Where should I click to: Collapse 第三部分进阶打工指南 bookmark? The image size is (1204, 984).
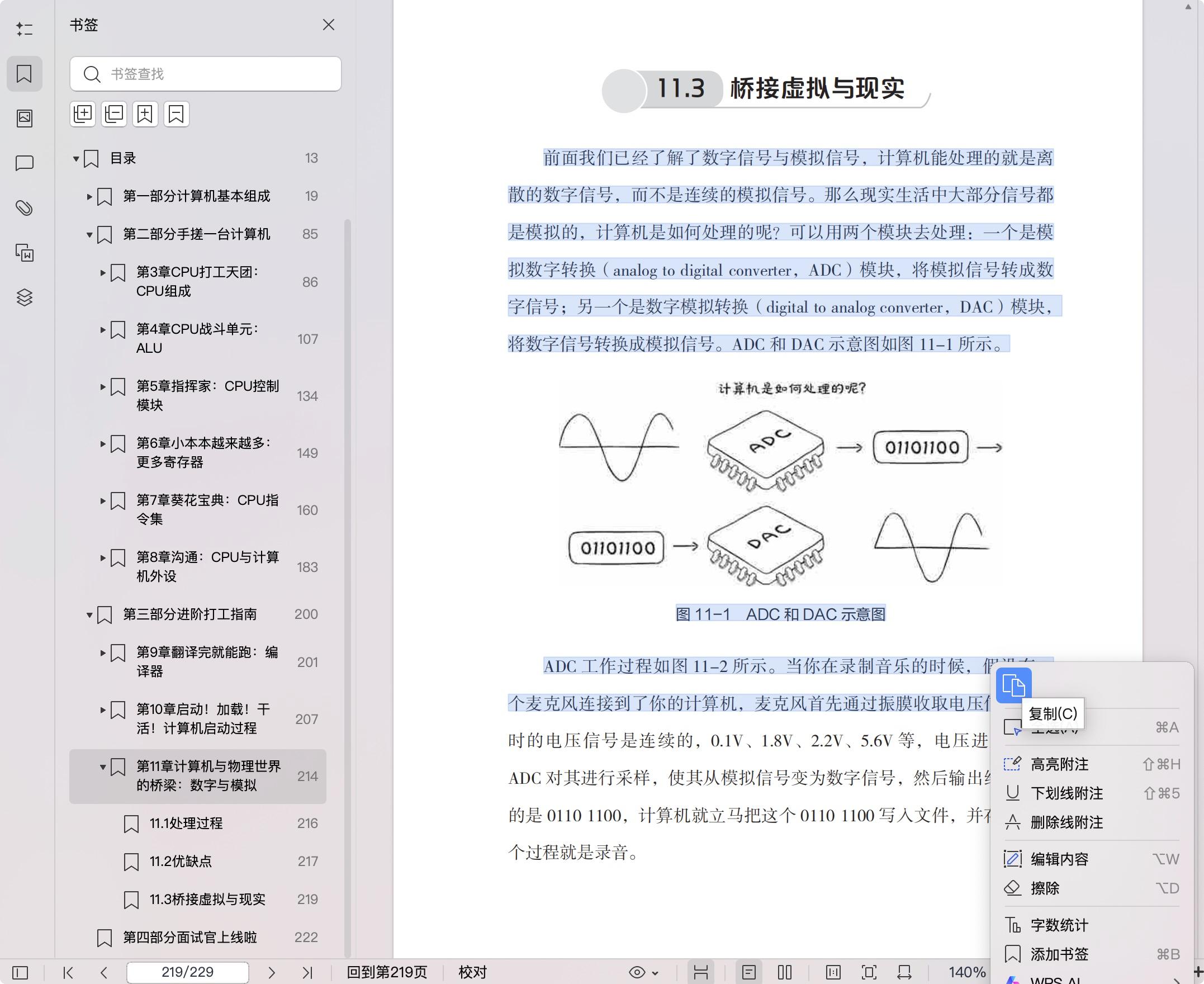click(x=89, y=615)
